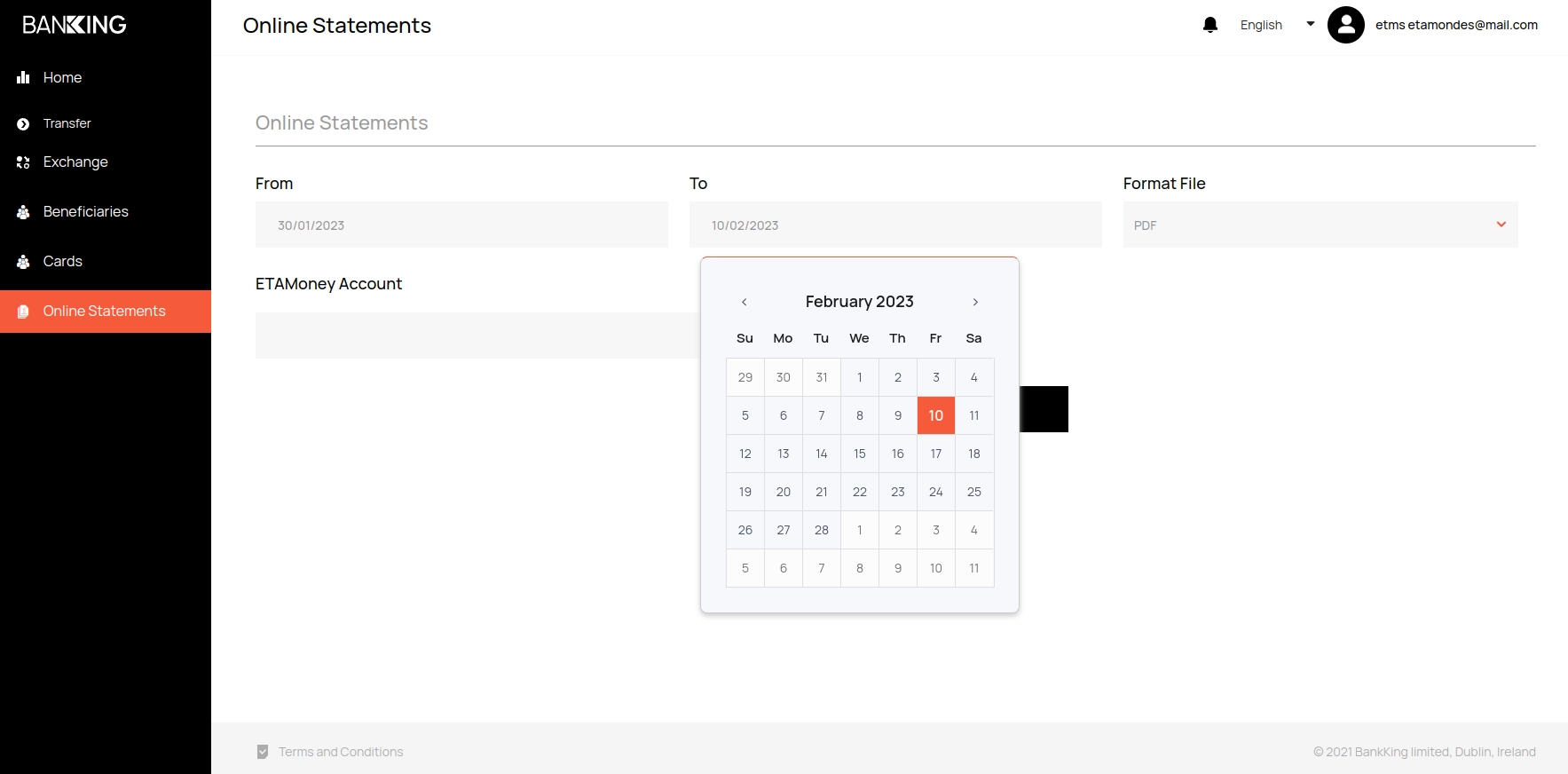
Task: Click the To date field 10/02/2023
Action: tap(895, 225)
